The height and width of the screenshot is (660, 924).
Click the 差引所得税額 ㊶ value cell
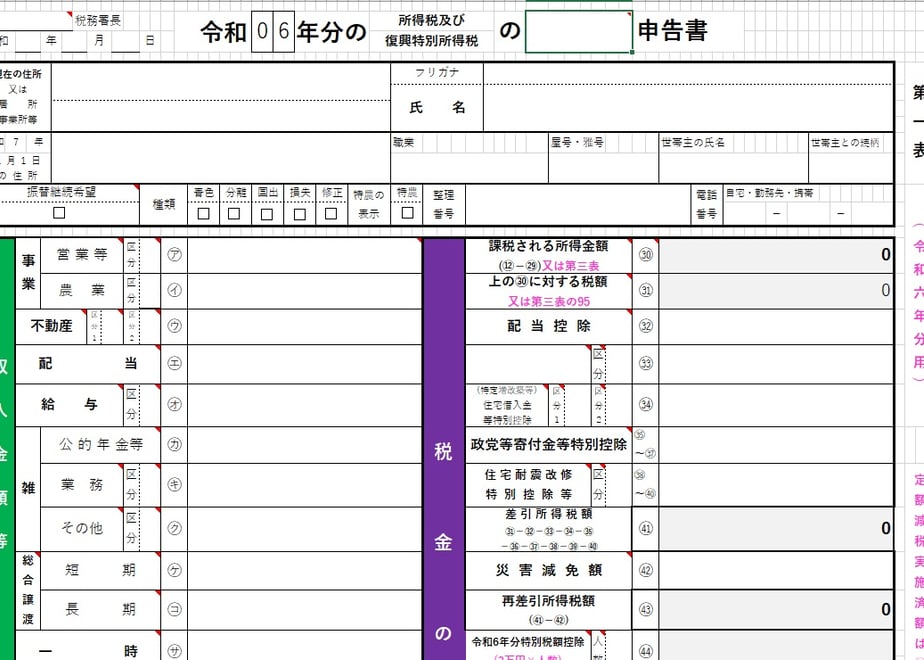point(776,529)
